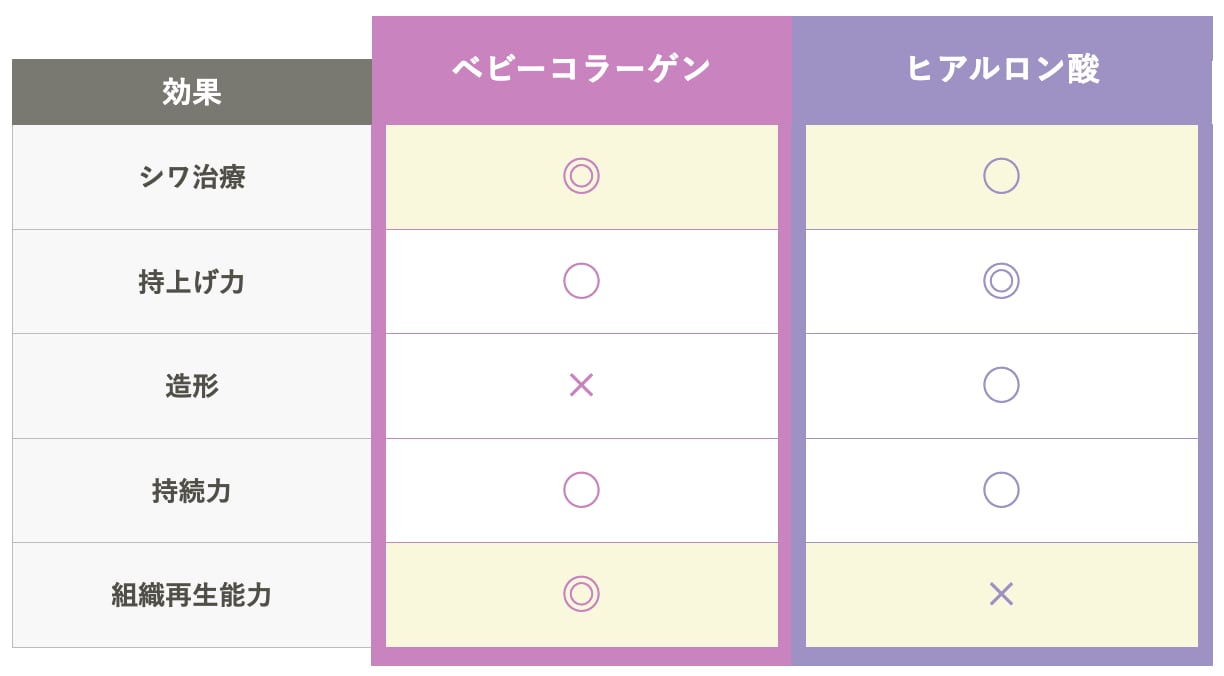
Task: Click double-circle icon for ヒアルロン酸 持上げ力
Action: tap(1001, 281)
